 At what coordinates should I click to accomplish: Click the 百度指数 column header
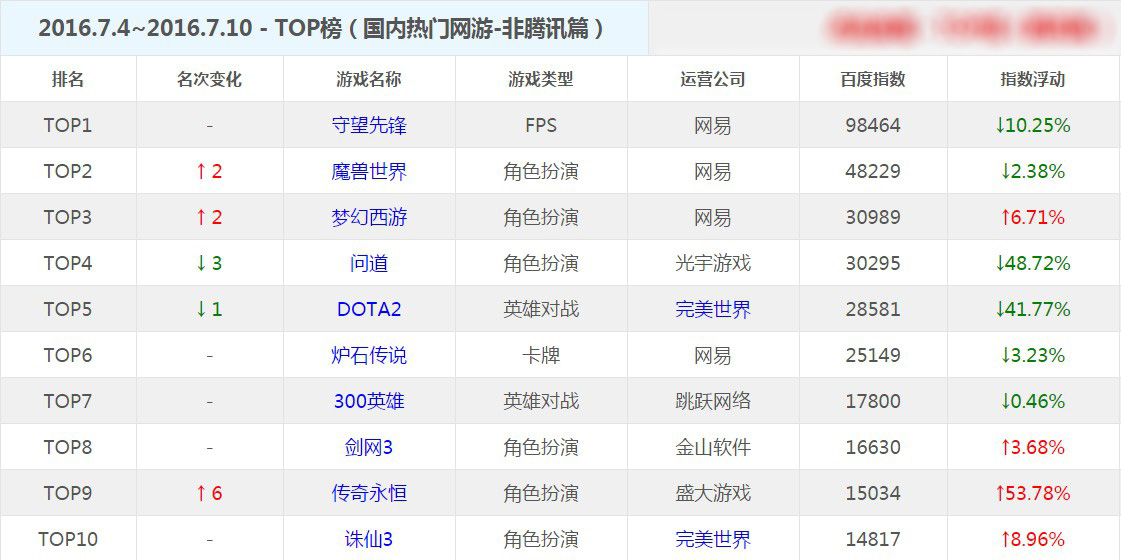pyautogui.click(x=873, y=79)
